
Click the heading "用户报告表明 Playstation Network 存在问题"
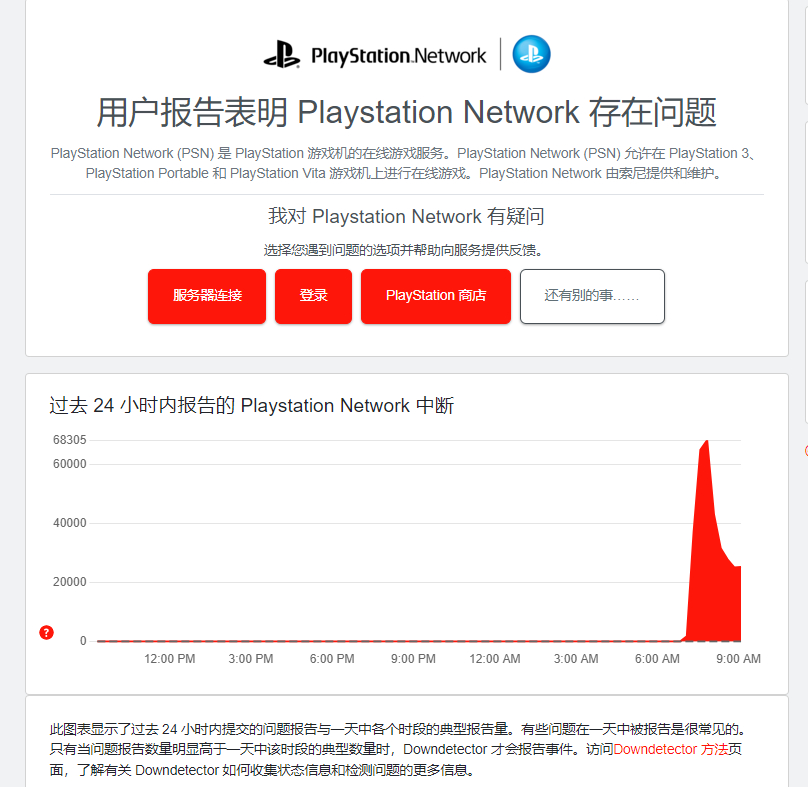coord(403,112)
